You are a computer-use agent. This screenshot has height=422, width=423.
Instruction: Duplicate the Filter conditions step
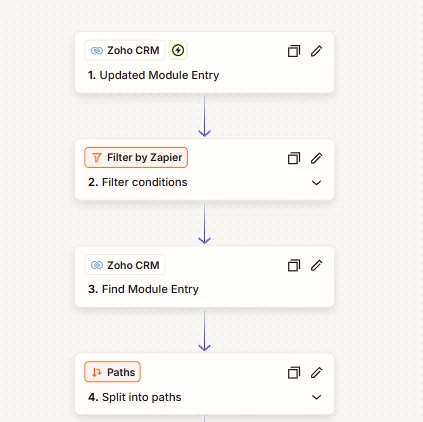tap(294, 158)
